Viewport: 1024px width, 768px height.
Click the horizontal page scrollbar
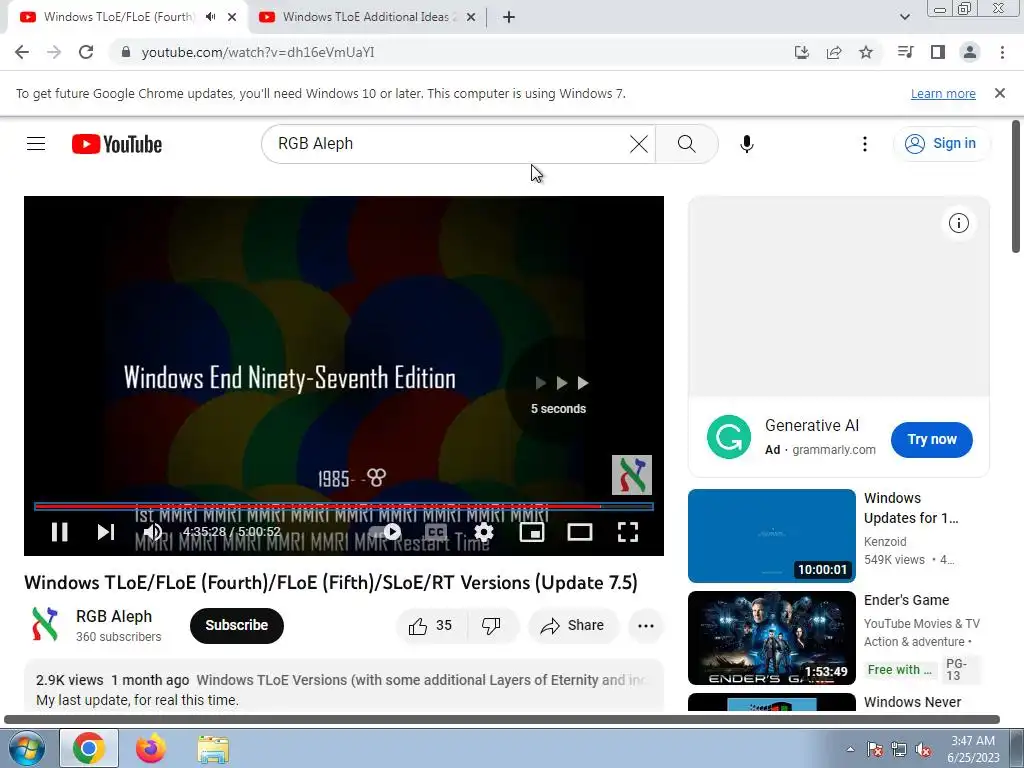502,719
